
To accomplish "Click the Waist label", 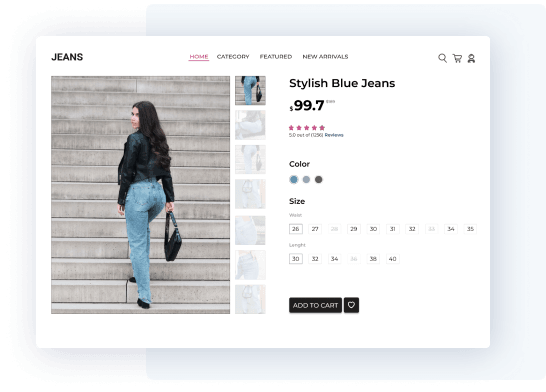I will tap(296, 215).
